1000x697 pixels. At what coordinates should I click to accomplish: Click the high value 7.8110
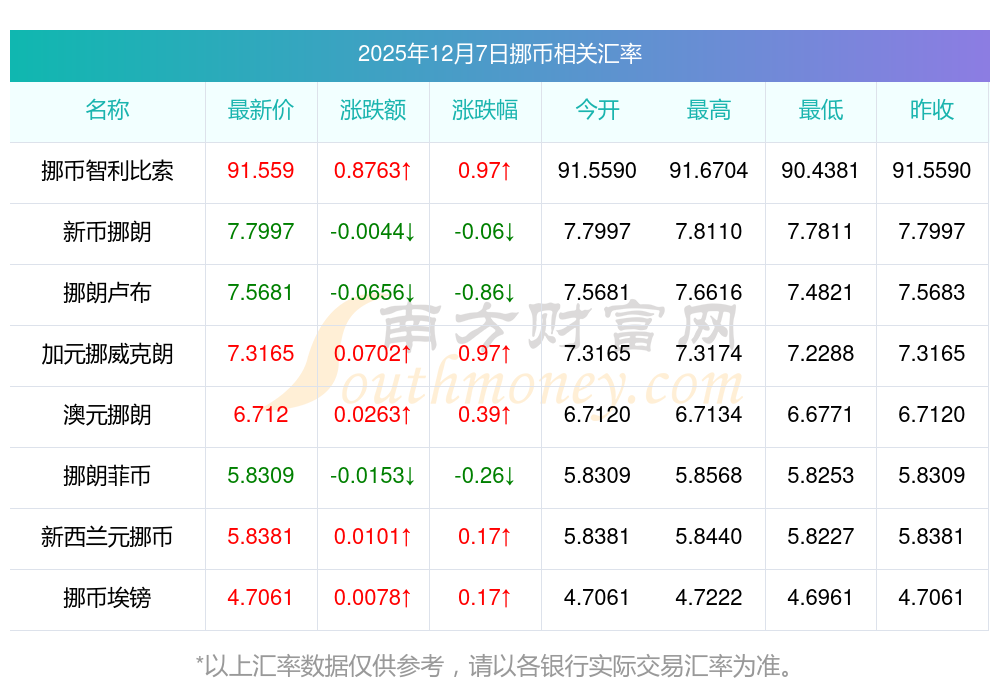click(x=709, y=231)
